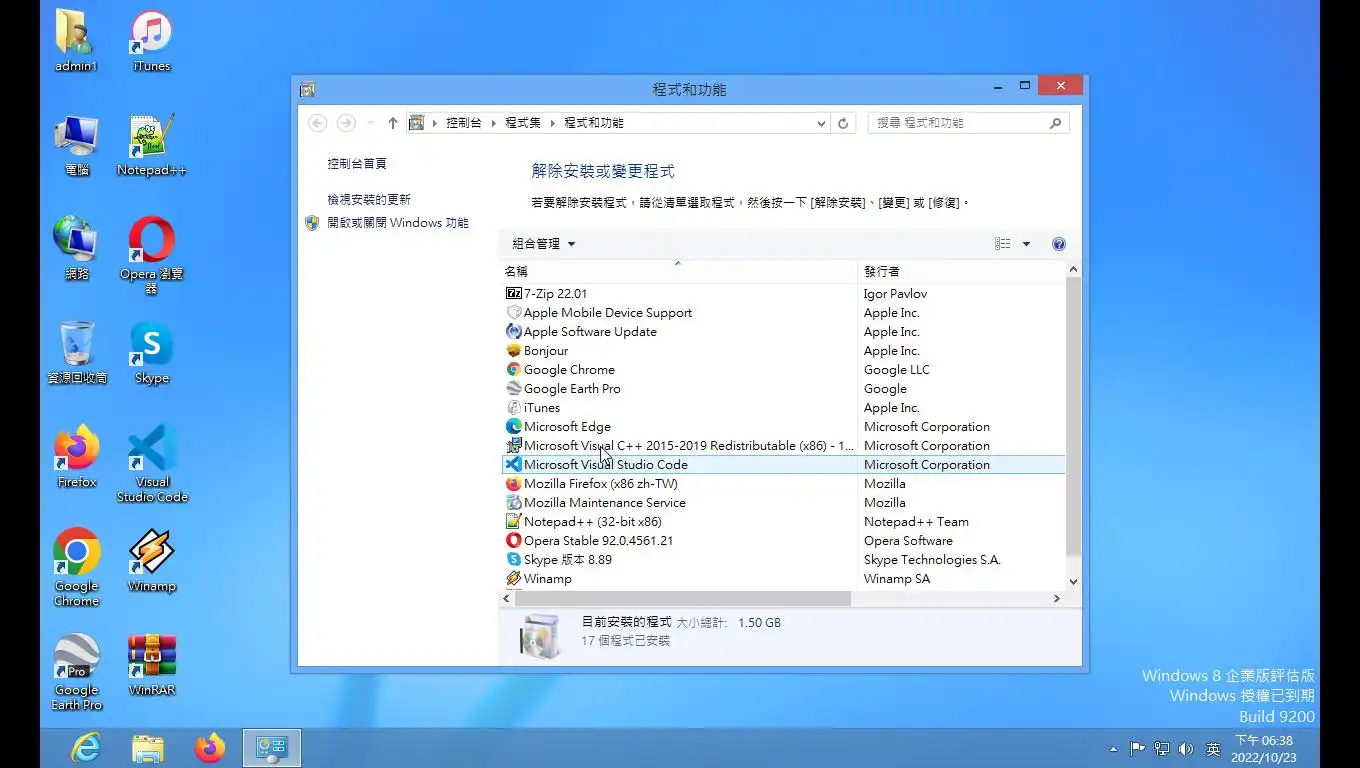Change the view layout button
This screenshot has height=768, width=1360.
(x=1003, y=244)
